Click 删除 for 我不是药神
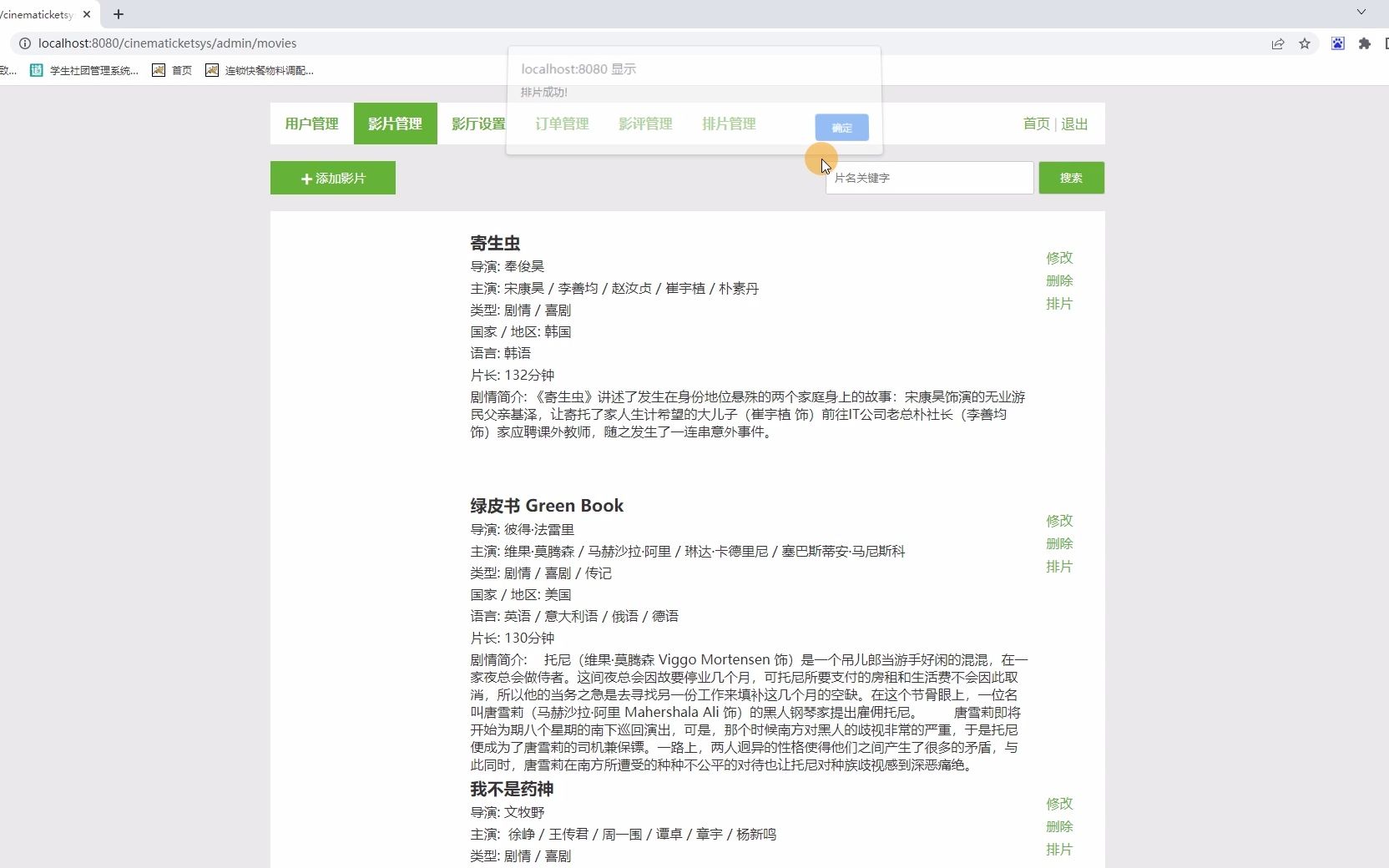The width and height of the screenshot is (1389, 868). click(x=1059, y=826)
